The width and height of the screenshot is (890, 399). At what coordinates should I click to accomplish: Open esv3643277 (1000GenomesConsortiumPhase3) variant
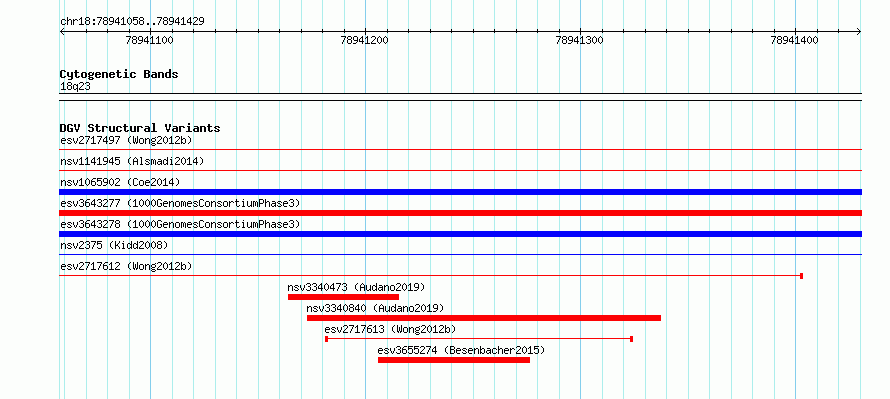[x=180, y=203]
